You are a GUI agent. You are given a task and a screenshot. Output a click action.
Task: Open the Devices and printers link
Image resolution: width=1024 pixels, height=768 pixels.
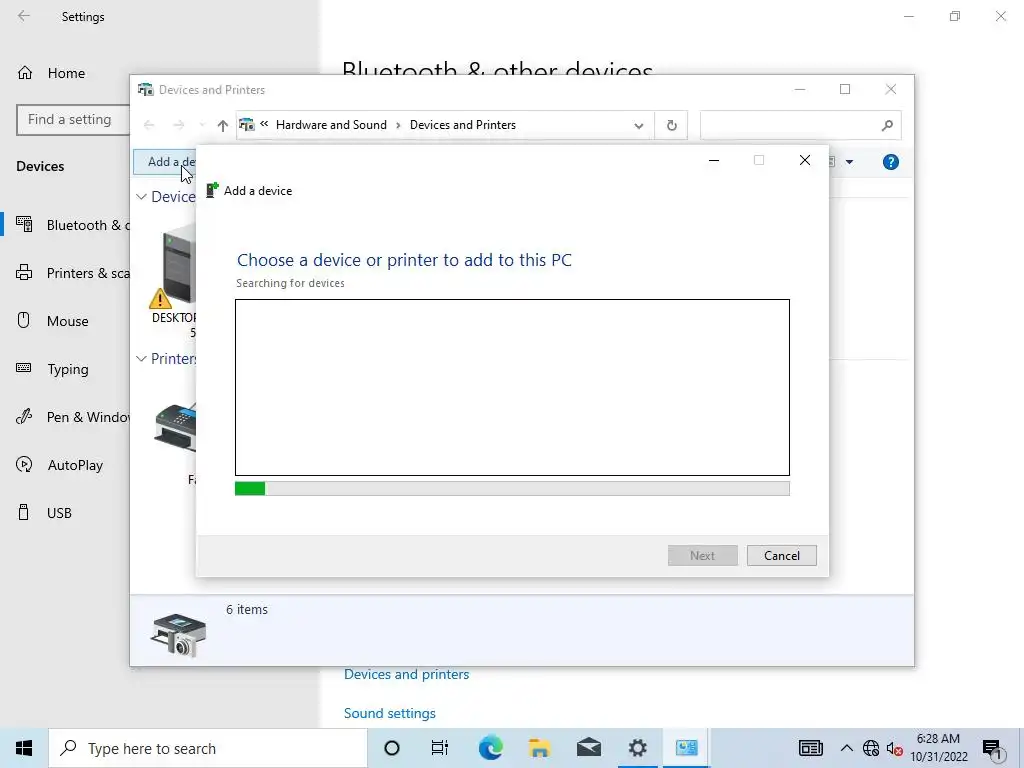click(406, 674)
